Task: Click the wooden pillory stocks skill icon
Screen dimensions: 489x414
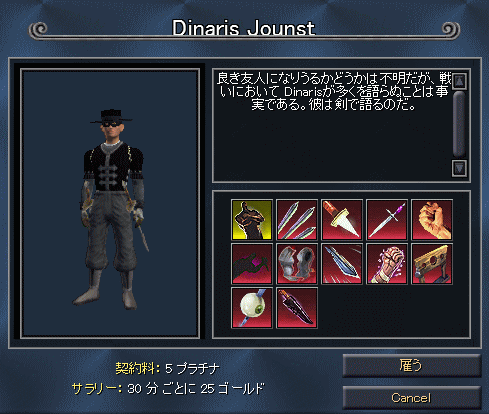Action: 432,264
